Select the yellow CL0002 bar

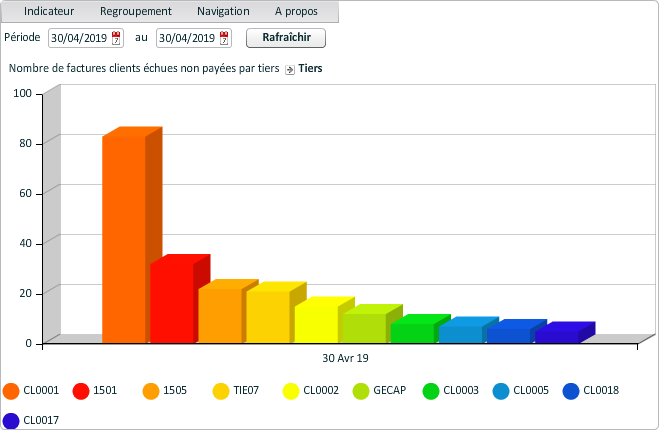click(x=316, y=324)
